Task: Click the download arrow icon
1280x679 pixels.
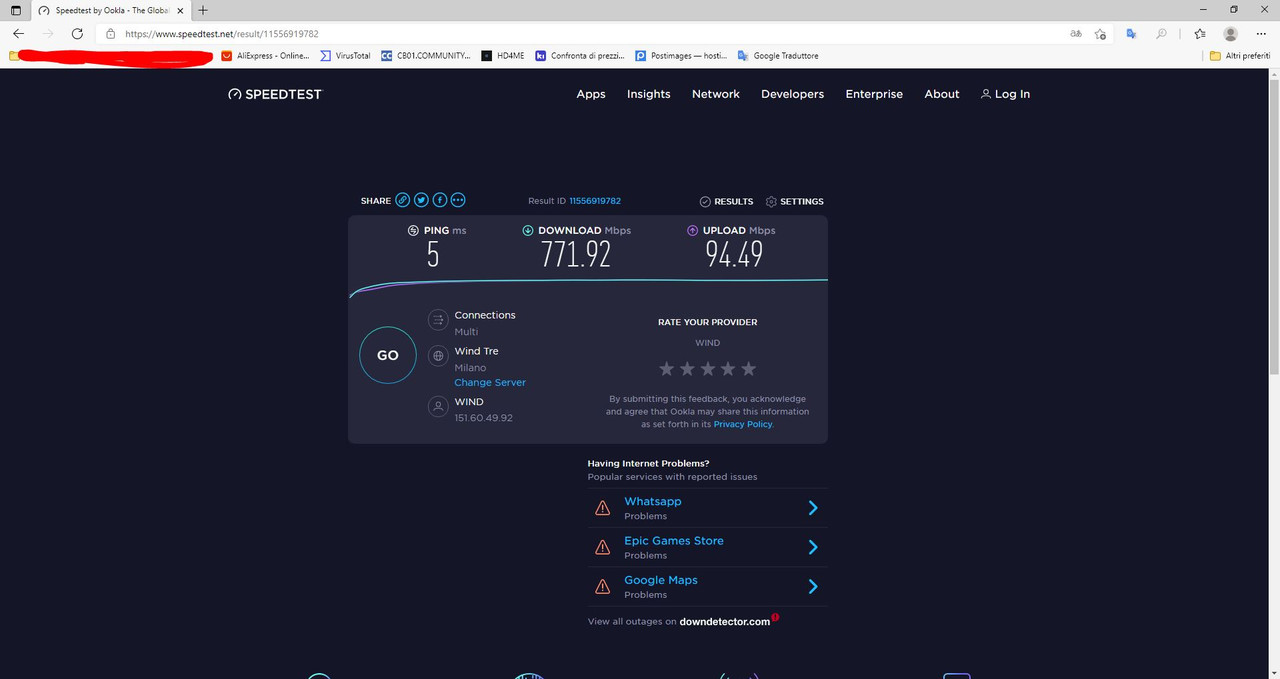Action: pyautogui.click(x=528, y=230)
